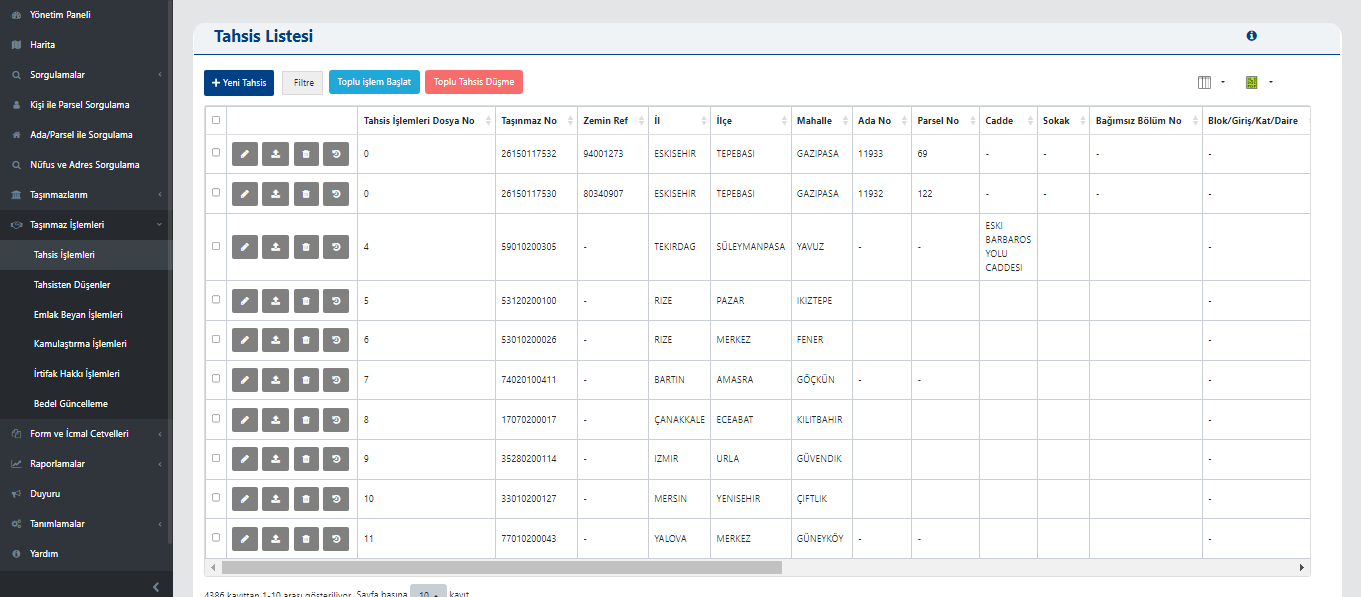Click the upload icon in the SÜLEYMANPASA row
The height and width of the screenshot is (597, 1361).
pos(275,246)
